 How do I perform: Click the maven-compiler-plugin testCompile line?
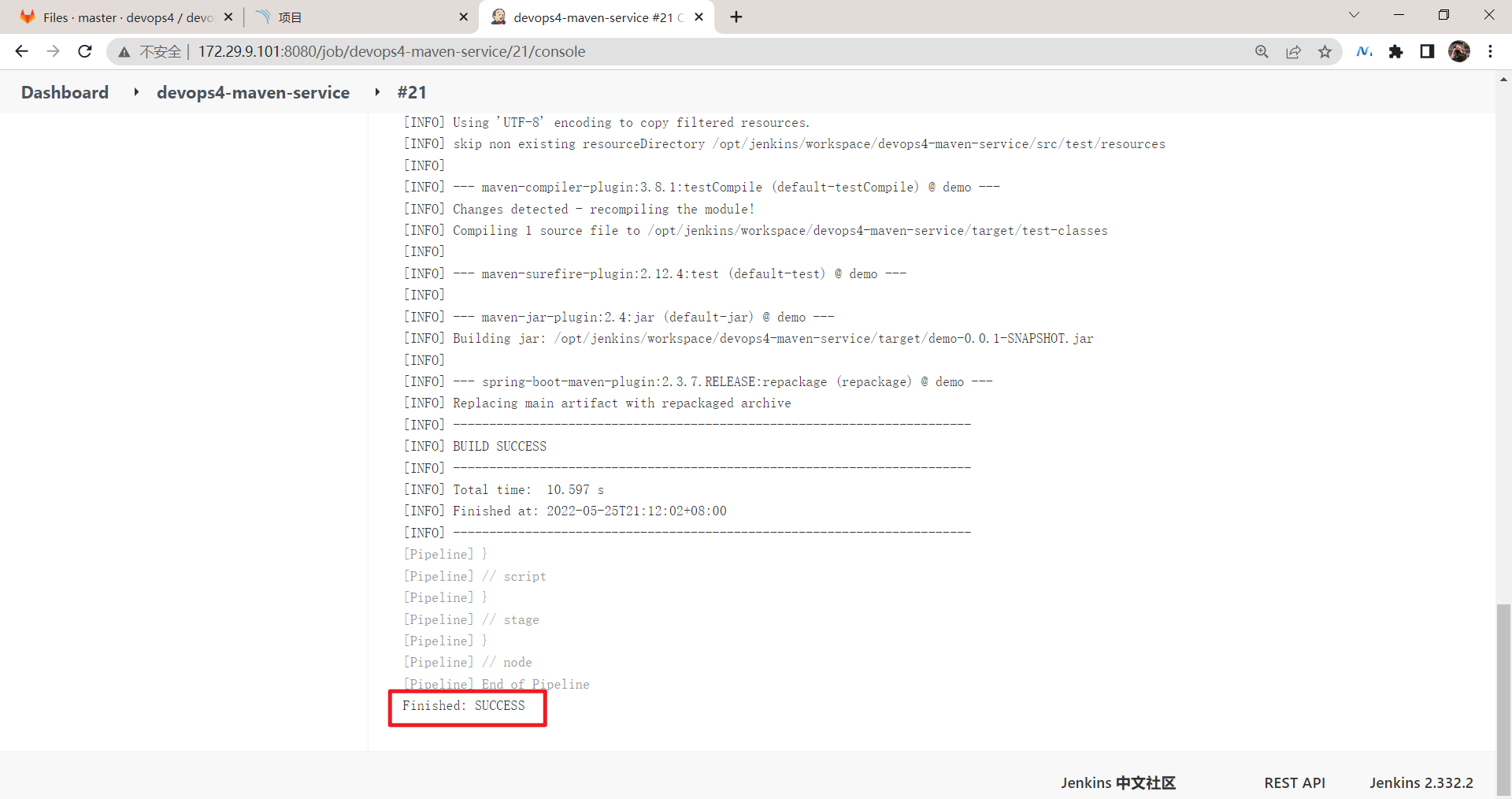(702, 187)
